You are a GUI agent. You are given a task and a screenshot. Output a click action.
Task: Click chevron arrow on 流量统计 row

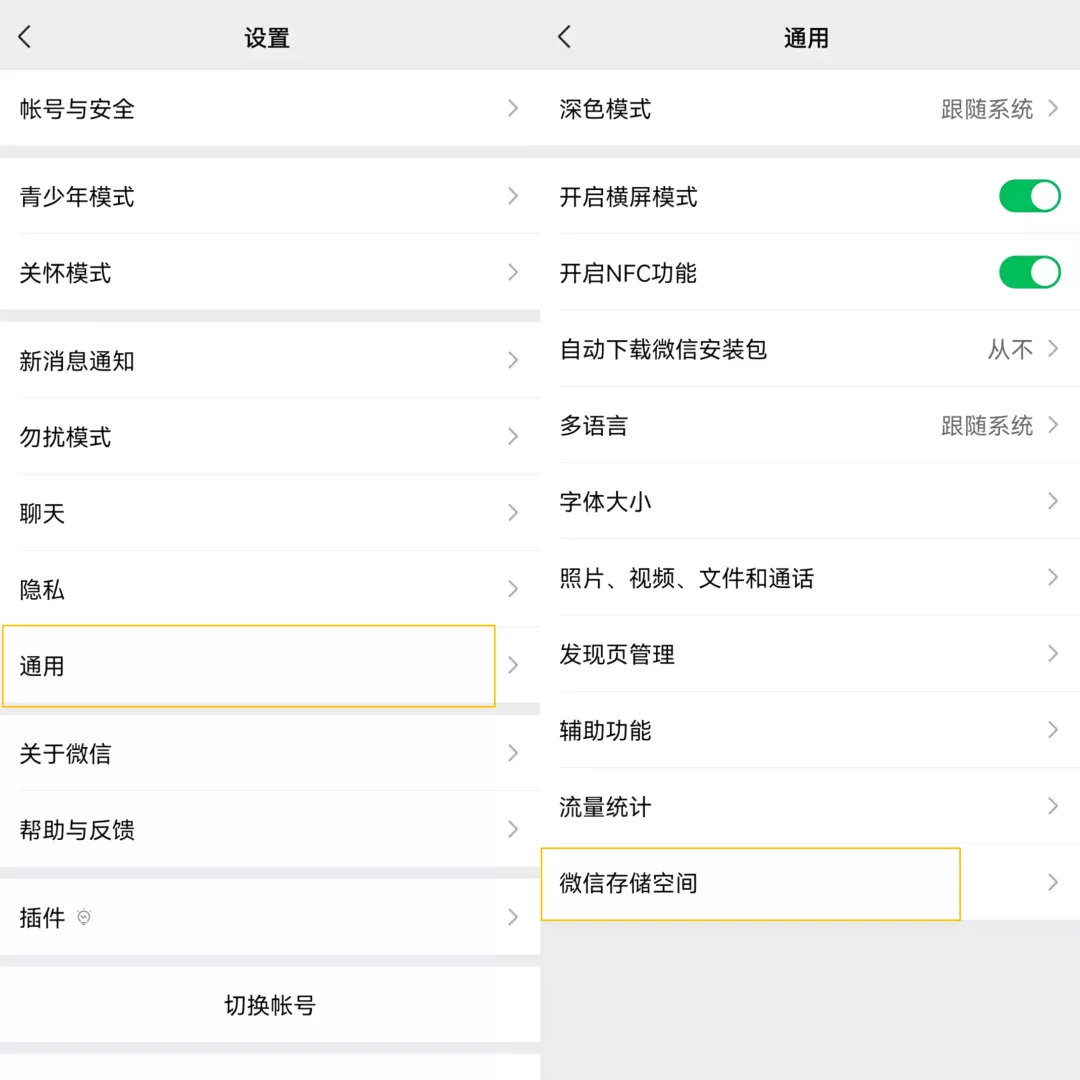tap(1052, 806)
